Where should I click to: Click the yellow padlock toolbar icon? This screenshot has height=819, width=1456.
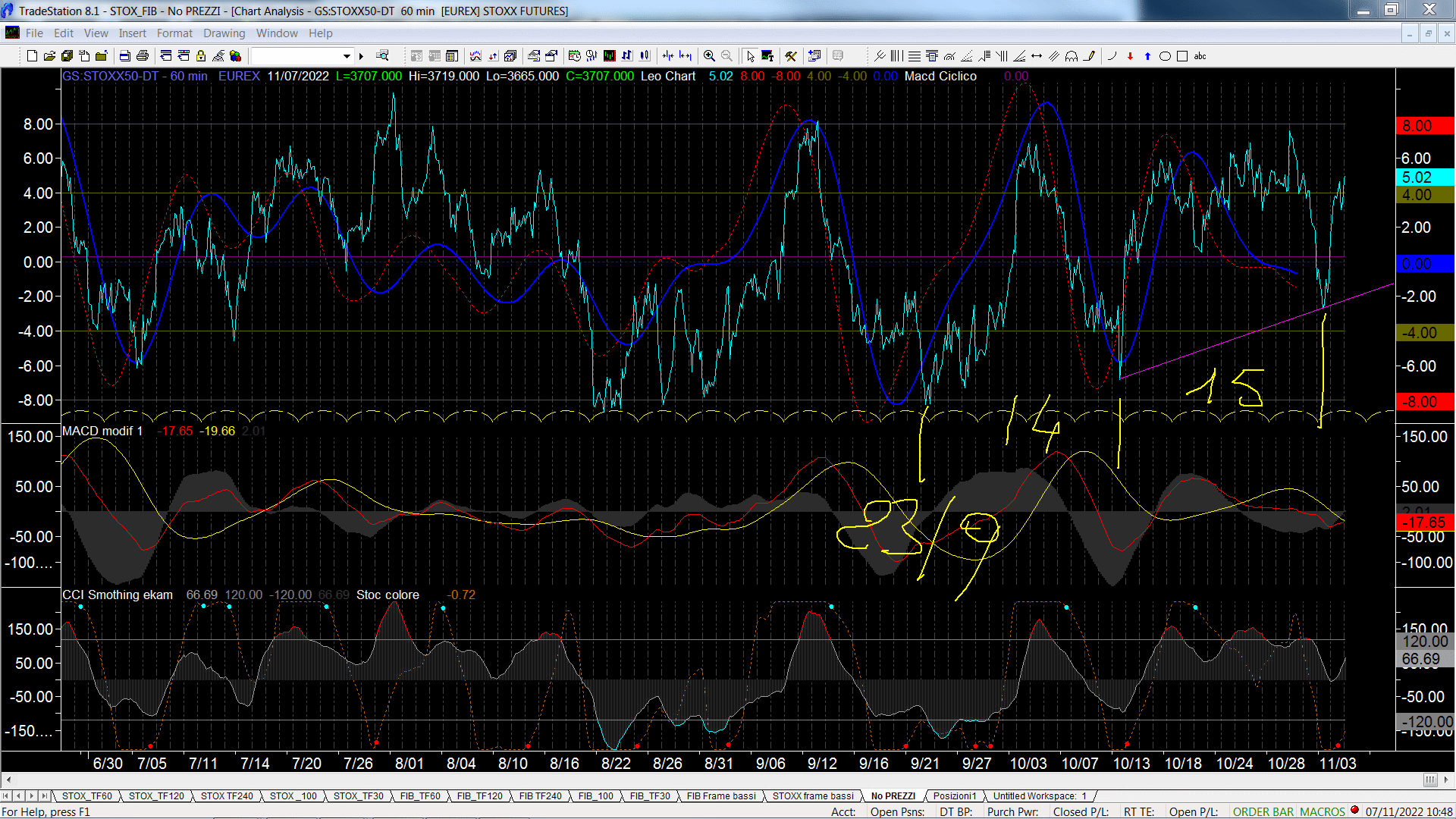click(x=201, y=56)
